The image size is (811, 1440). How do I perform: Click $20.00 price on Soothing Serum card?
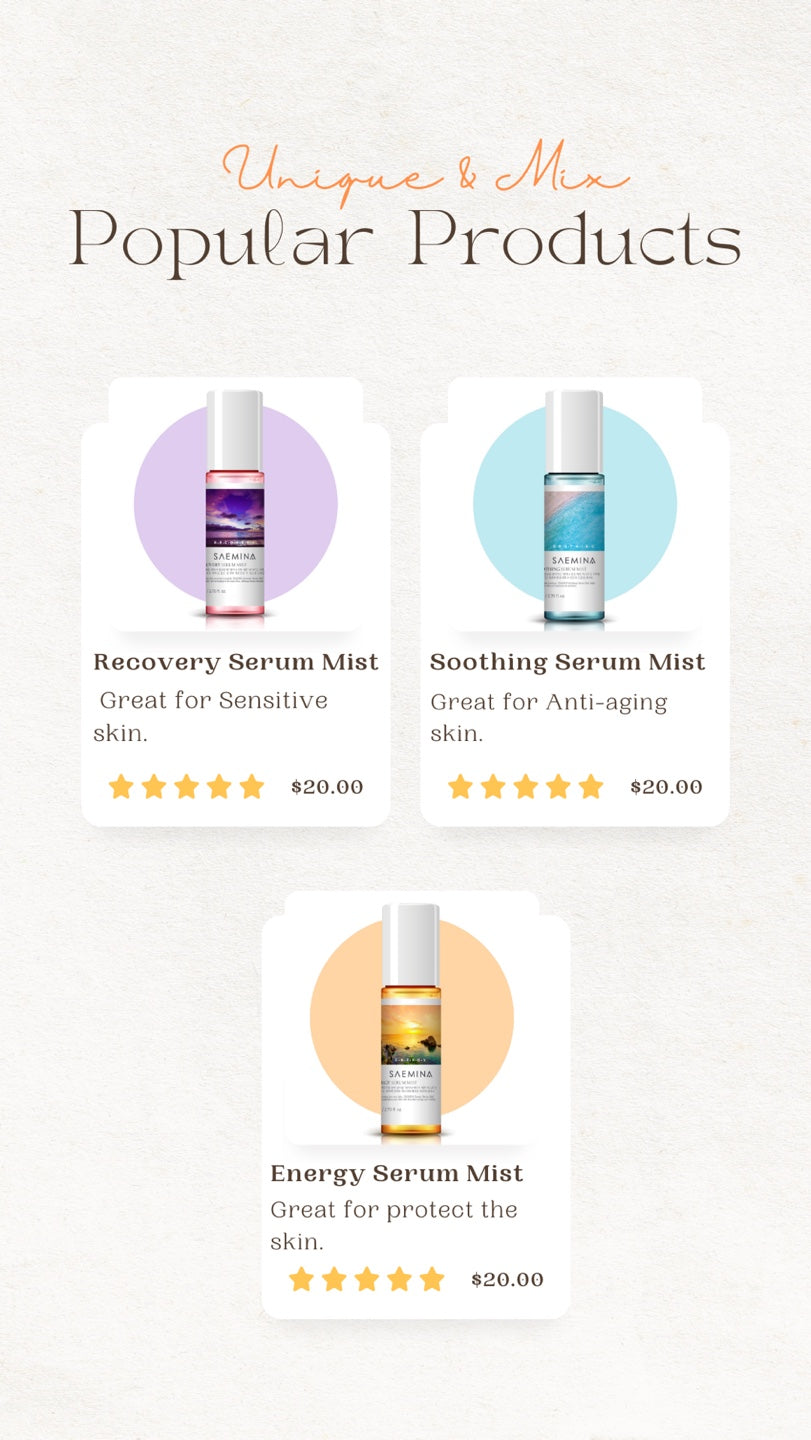[666, 787]
